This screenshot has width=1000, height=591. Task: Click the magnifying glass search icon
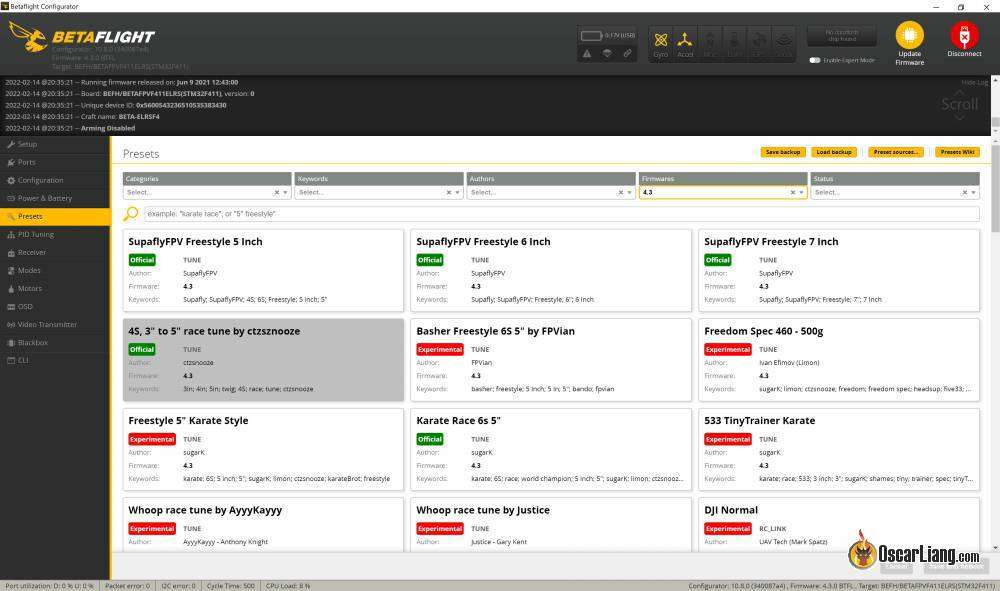131,214
